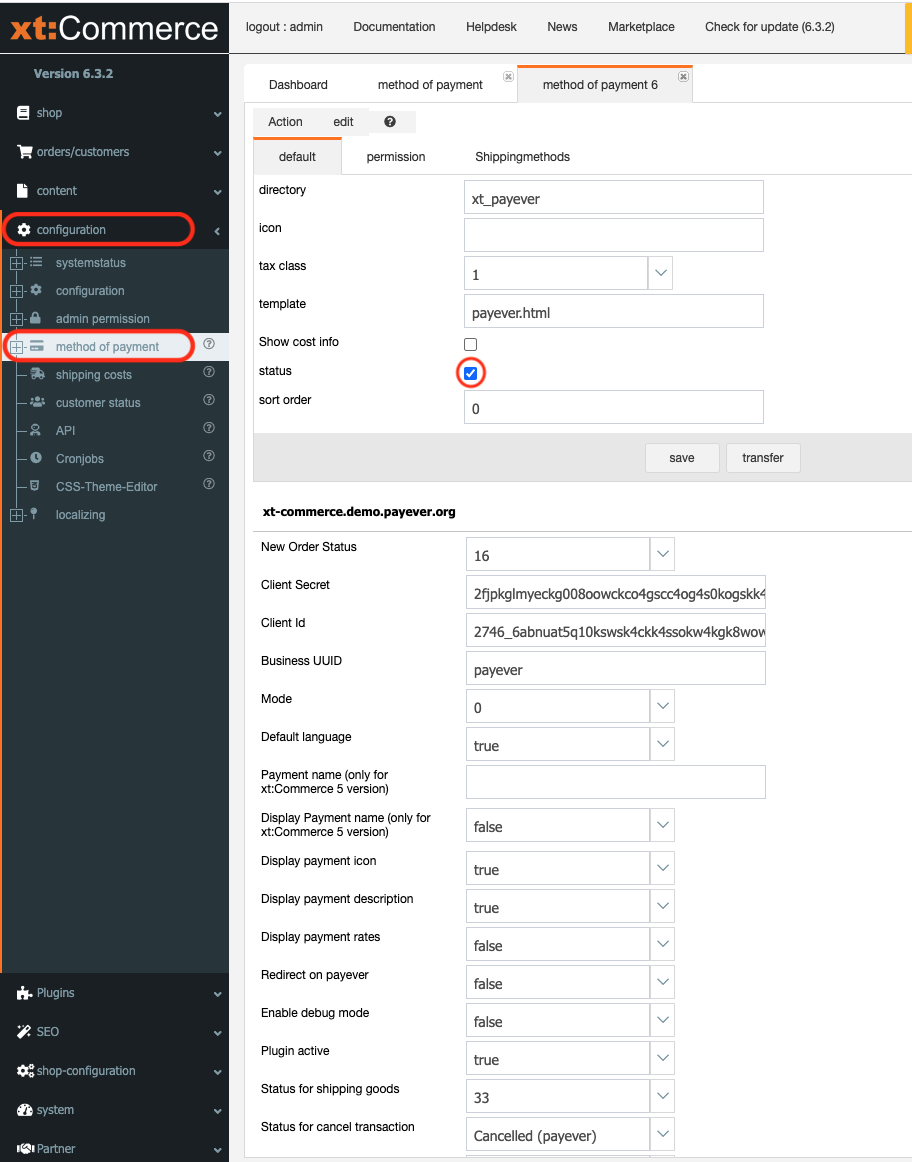Open the Marketplace link
The image size is (912, 1162).
point(641,27)
